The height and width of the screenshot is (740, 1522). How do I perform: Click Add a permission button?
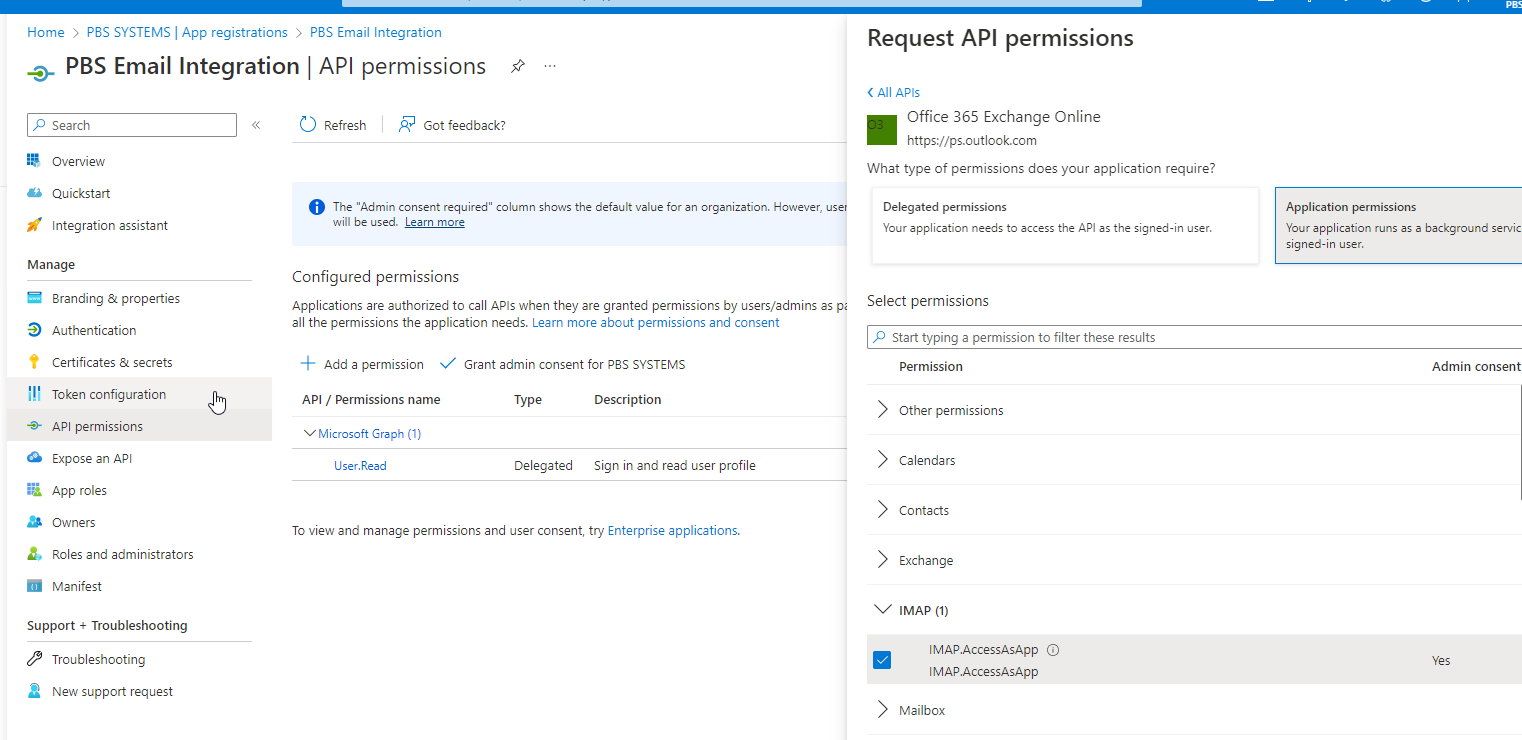click(x=362, y=364)
